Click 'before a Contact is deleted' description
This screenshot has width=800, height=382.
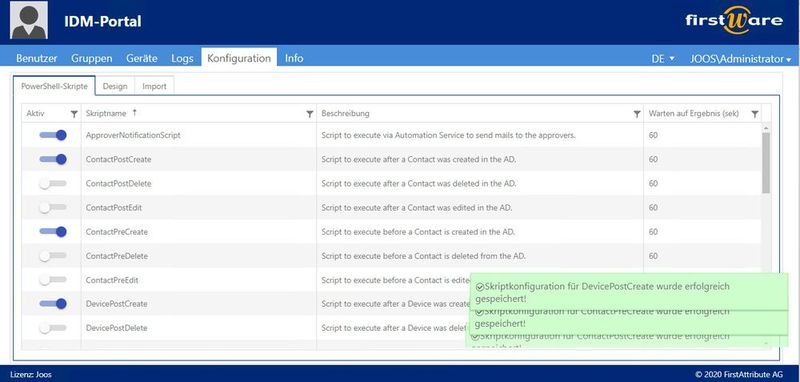423,256
